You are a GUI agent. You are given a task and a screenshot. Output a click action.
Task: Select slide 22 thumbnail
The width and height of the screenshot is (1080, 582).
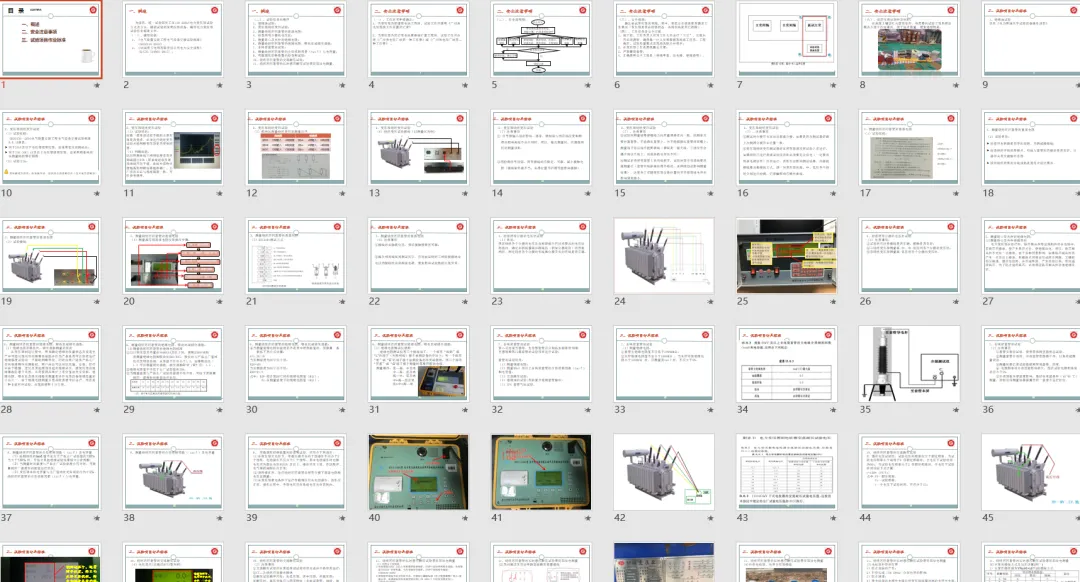[419, 256]
